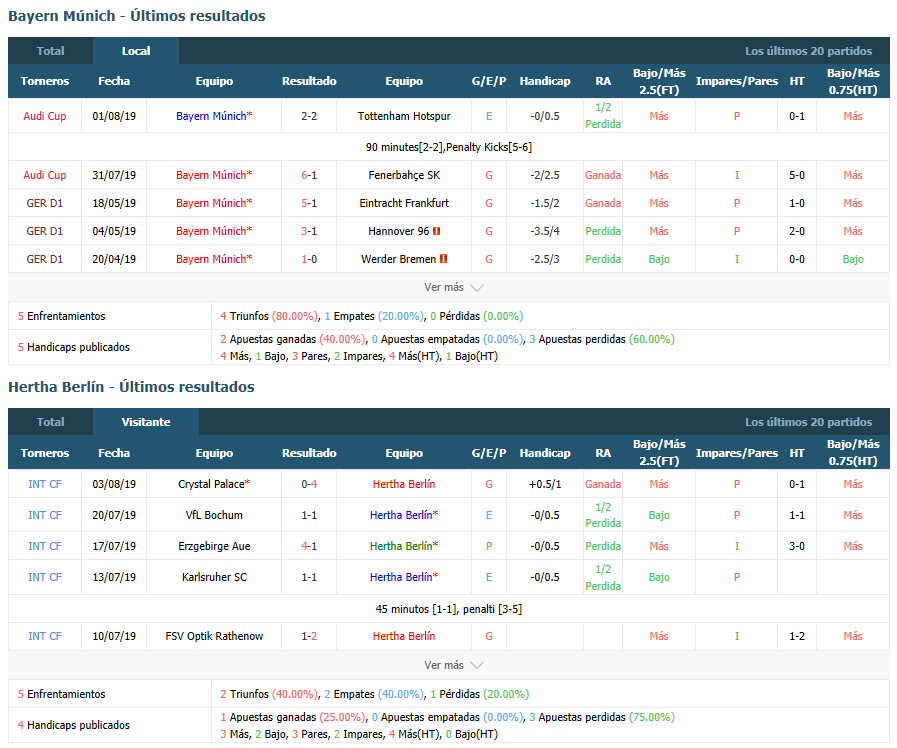Click Bajo value in Werder Bremen FT column

(659, 259)
